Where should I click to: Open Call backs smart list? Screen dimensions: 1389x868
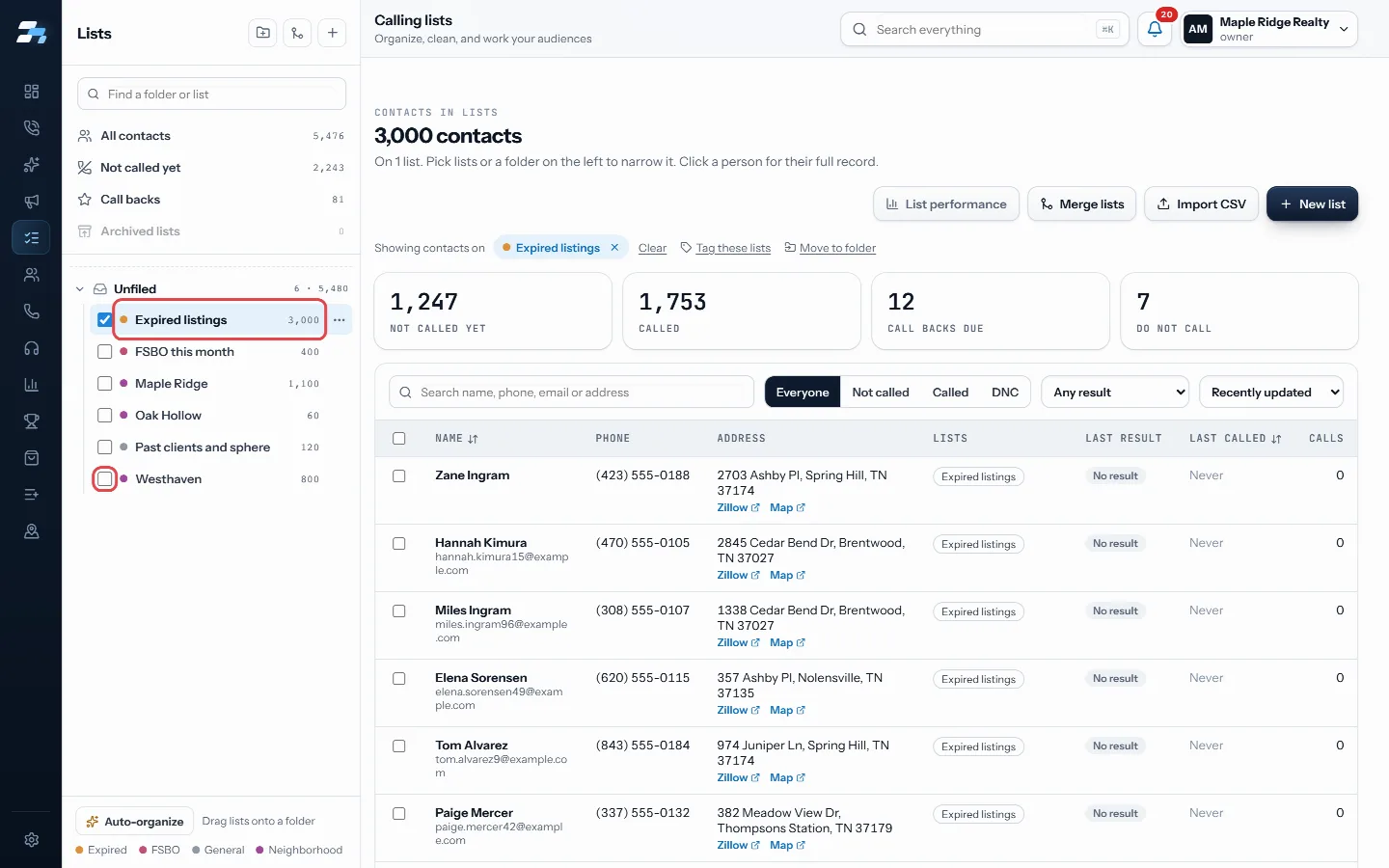pos(211,200)
